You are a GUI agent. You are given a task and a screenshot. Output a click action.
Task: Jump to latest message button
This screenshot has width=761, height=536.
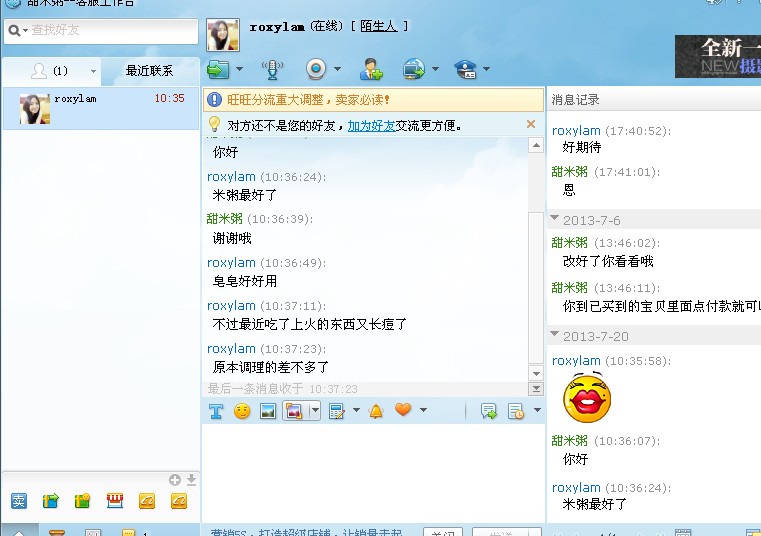(536, 388)
